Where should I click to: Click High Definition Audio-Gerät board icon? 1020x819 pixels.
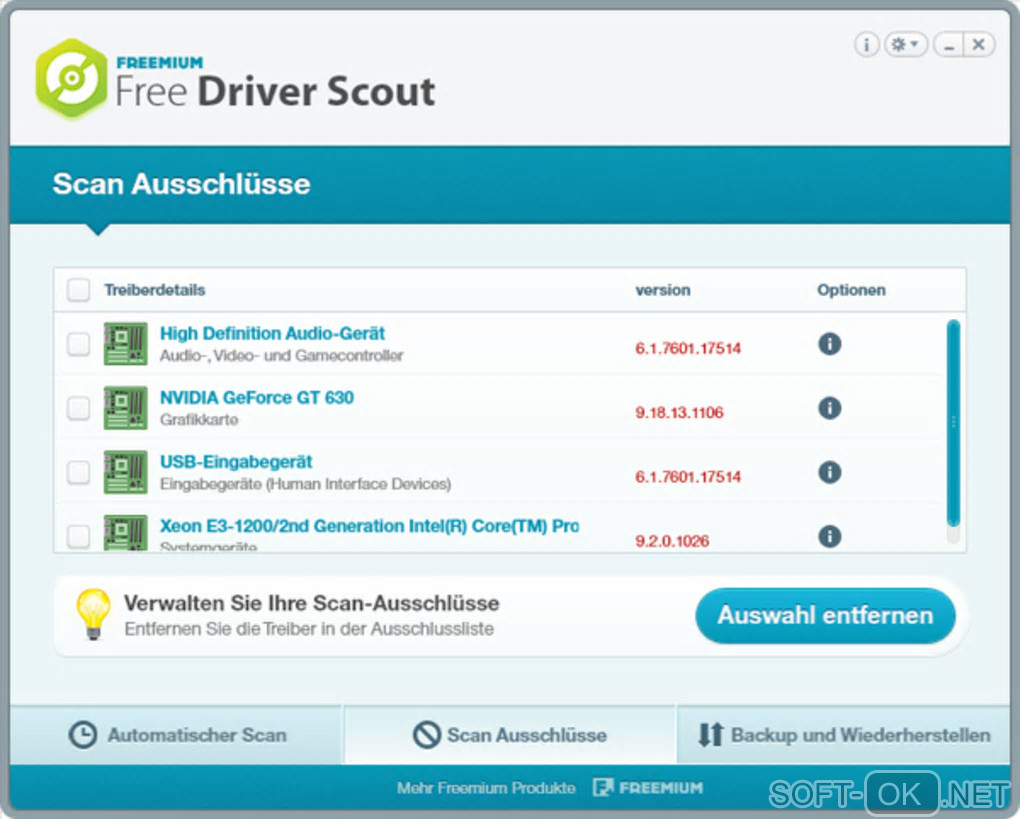coord(126,343)
